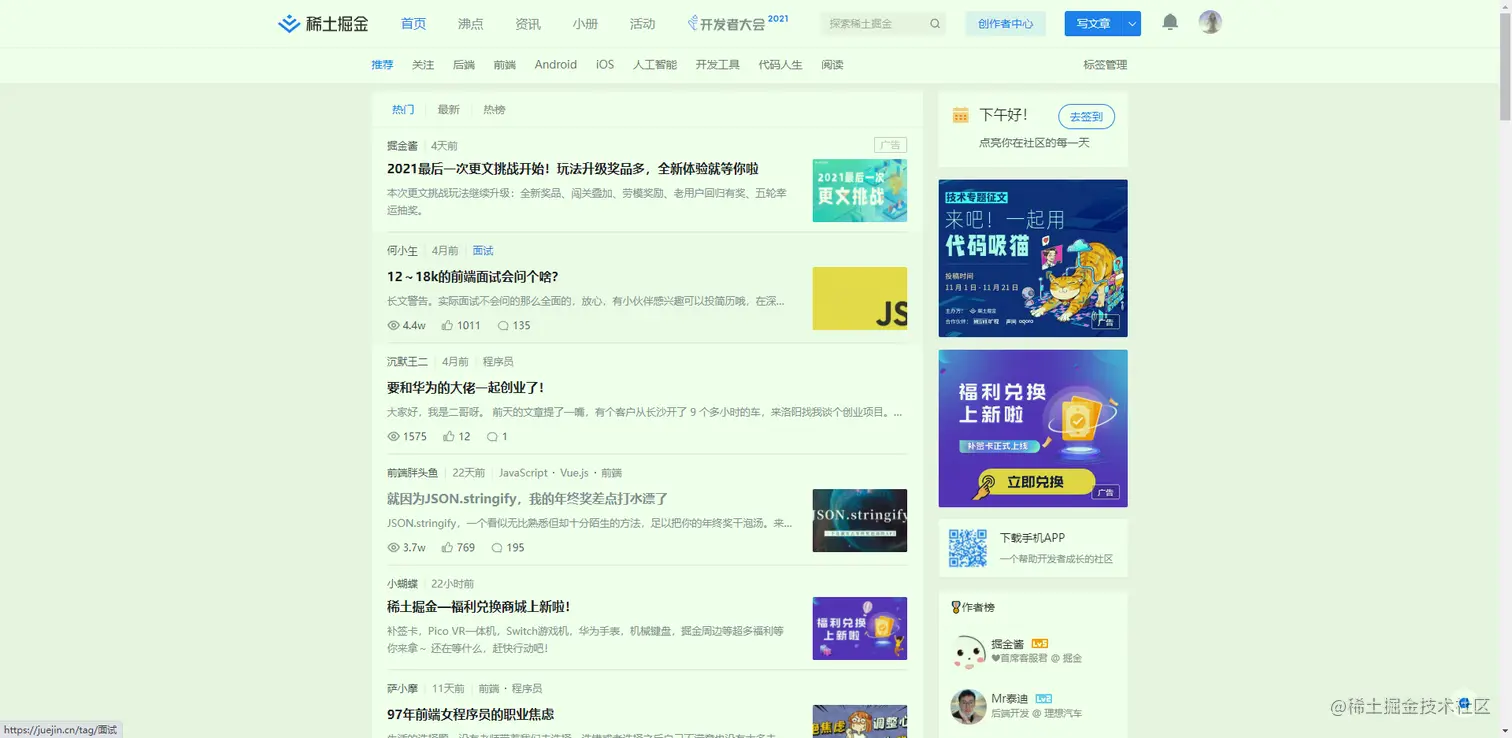Click the JS yellow article thumbnail
1512x738 pixels.
[x=860, y=298]
